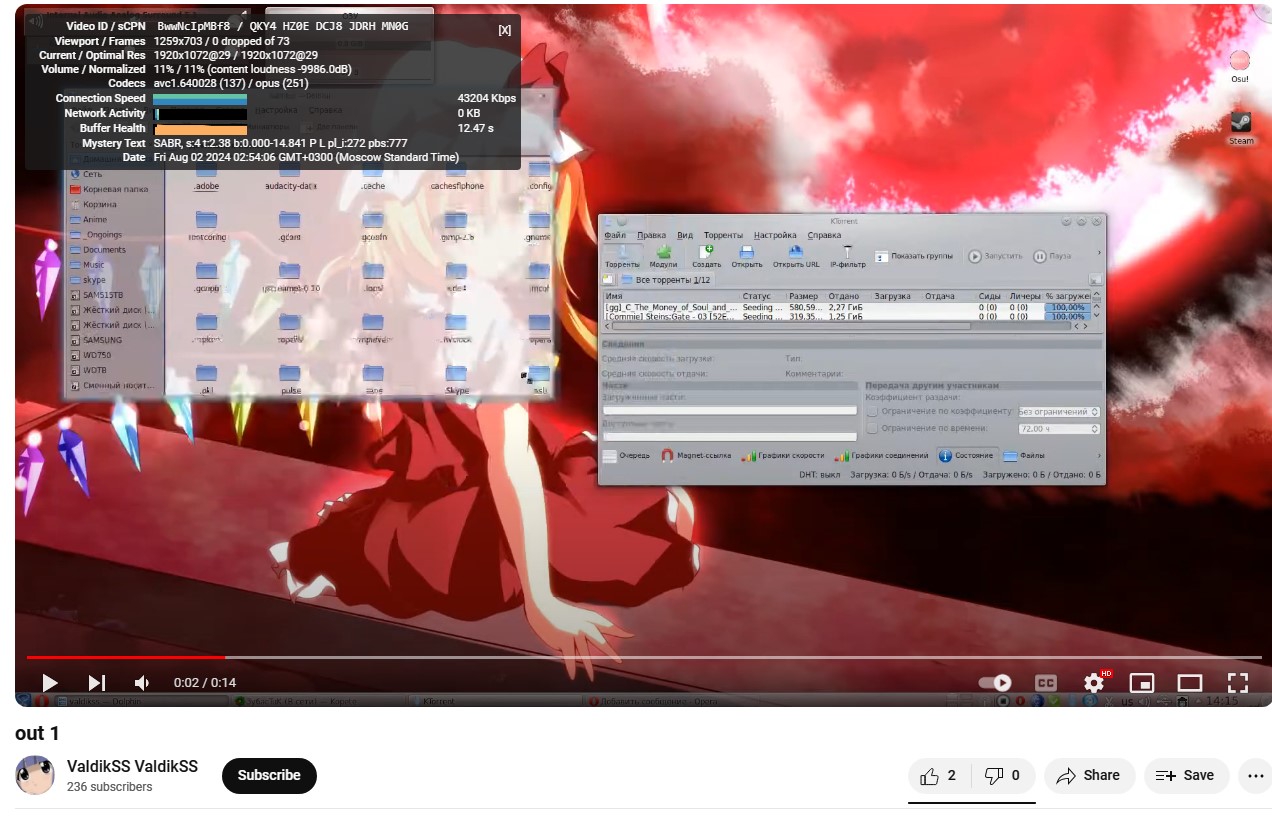The image size is (1272, 817).
Task: Open the Steam desktop icon
Action: click(x=1241, y=128)
